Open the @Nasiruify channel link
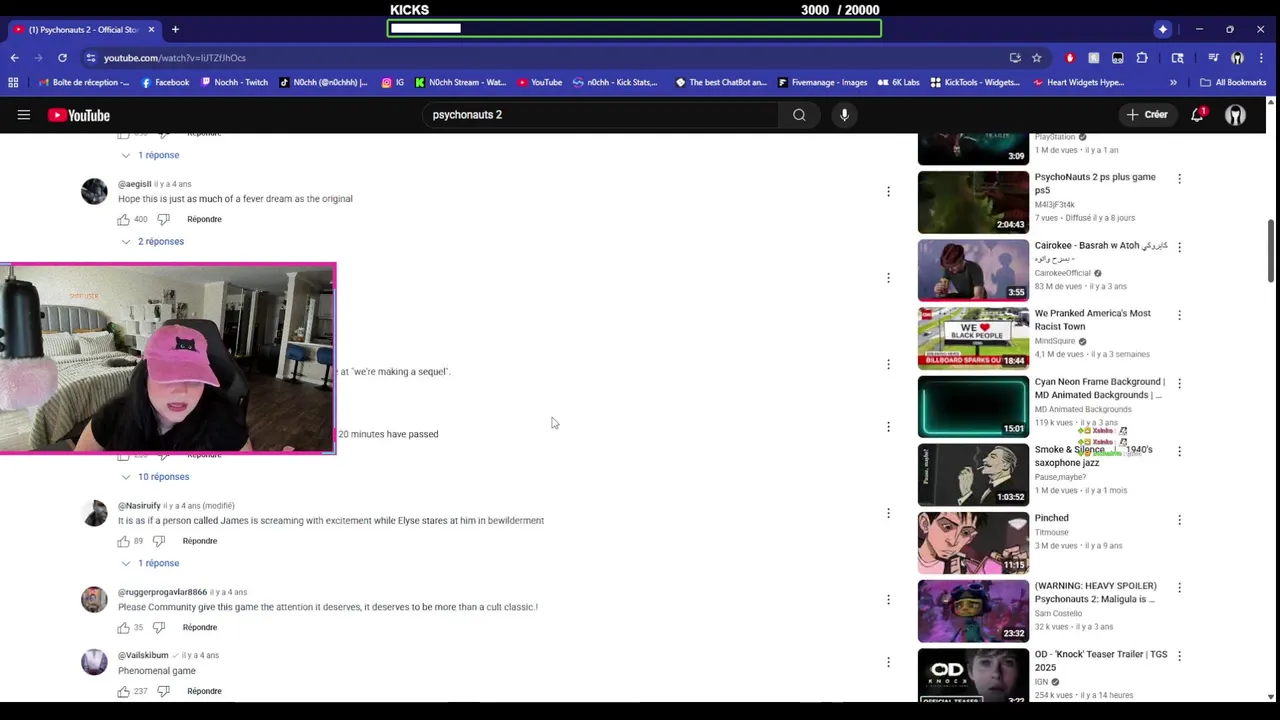 (x=139, y=506)
